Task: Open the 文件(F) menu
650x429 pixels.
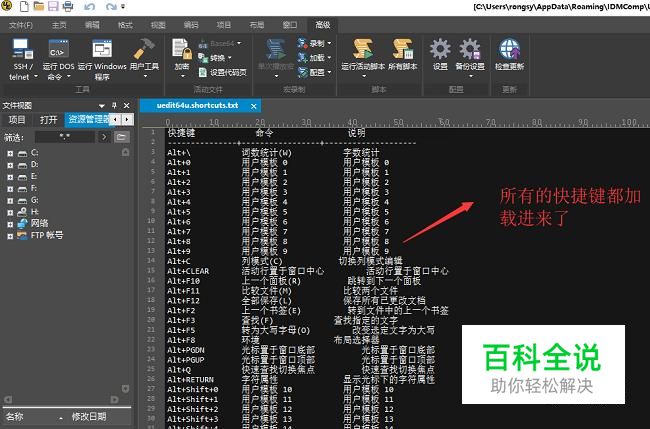Action: 21,25
